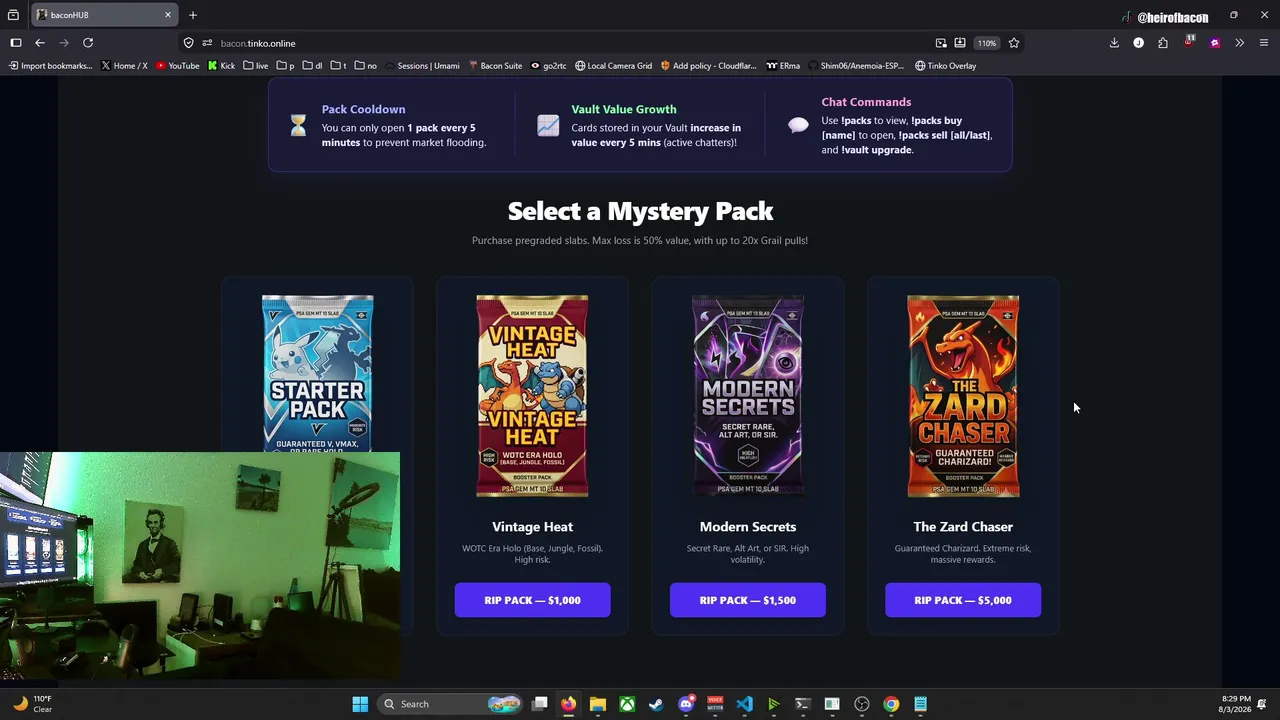This screenshot has width=1280, height=720.
Task: Click the 'Modern Secrets' pack title text
Action: point(748,527)
